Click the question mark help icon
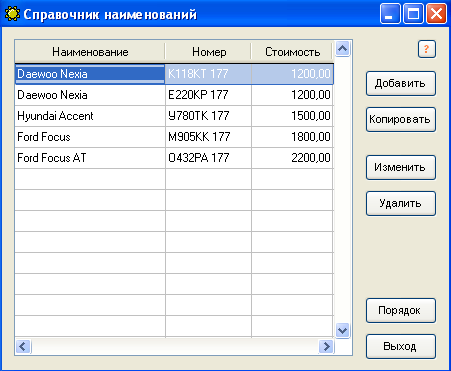Screen dimensions: 451x371 pyautogui.click(x=427, y=49)
